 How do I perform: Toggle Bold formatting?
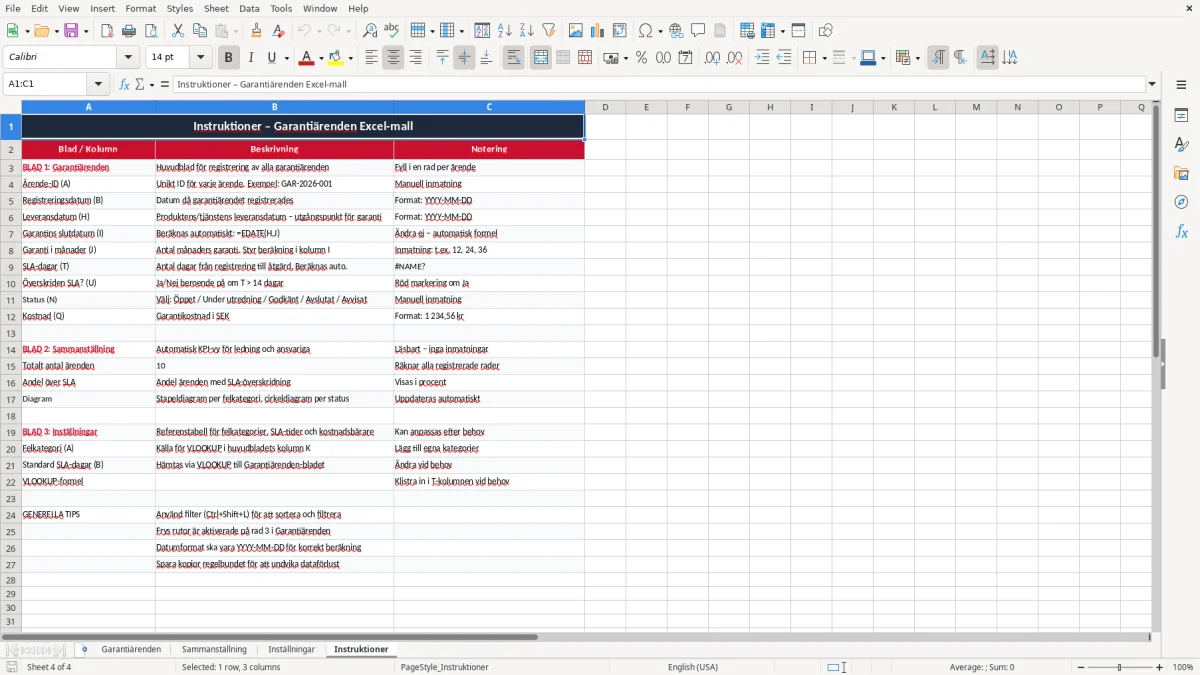pyautogui.click(x=229, y=58)
